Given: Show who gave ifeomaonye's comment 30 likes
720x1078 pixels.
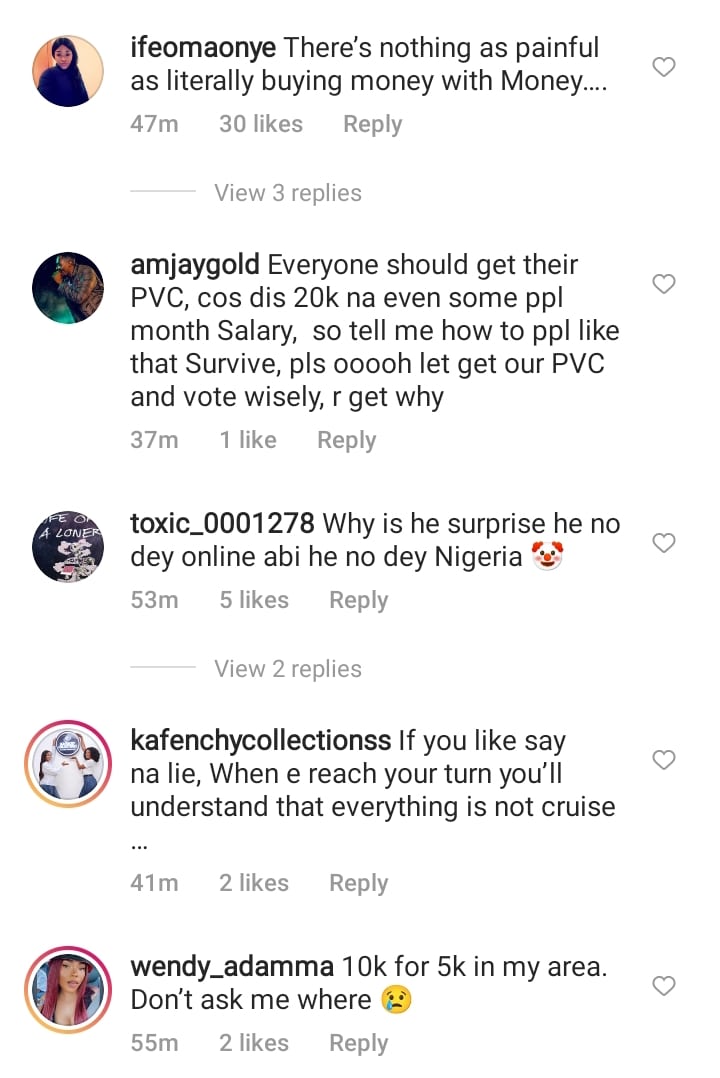Looking at the screenshot, I should click(x=260, y=125).
